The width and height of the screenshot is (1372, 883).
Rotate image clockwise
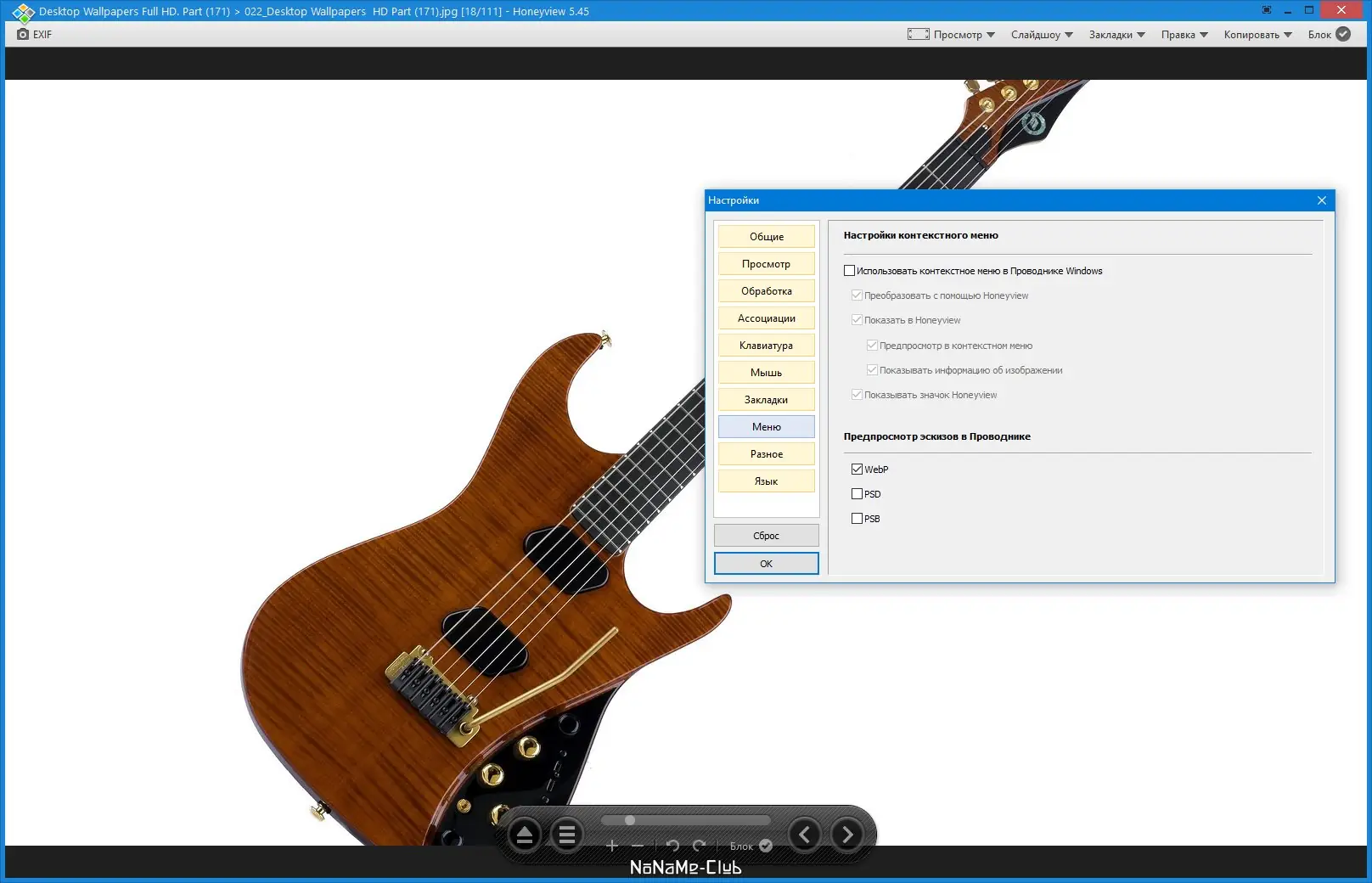[699, 846]
